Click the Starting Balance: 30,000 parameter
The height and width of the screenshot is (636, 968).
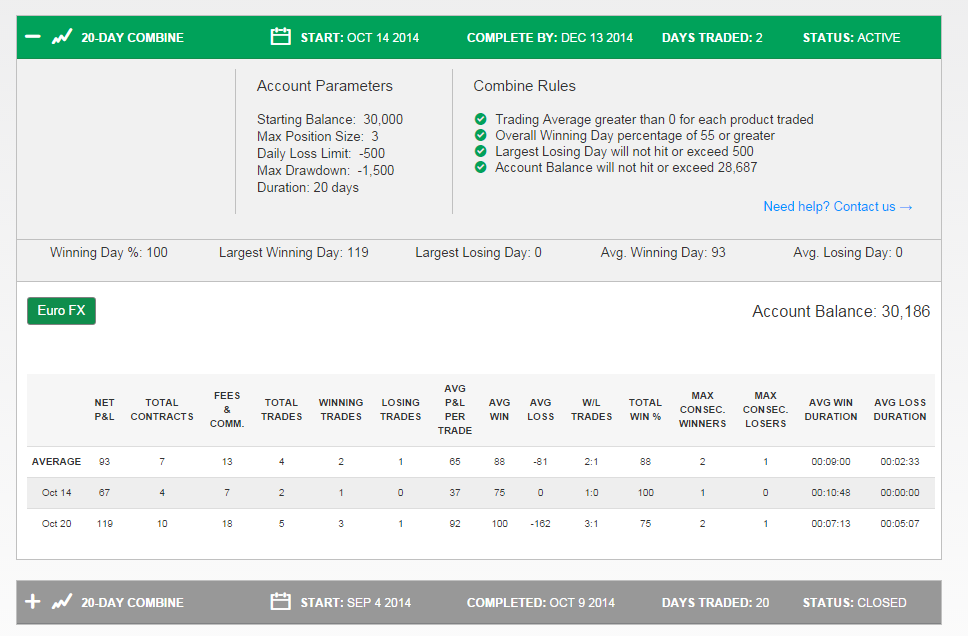[x=330, y=119]
